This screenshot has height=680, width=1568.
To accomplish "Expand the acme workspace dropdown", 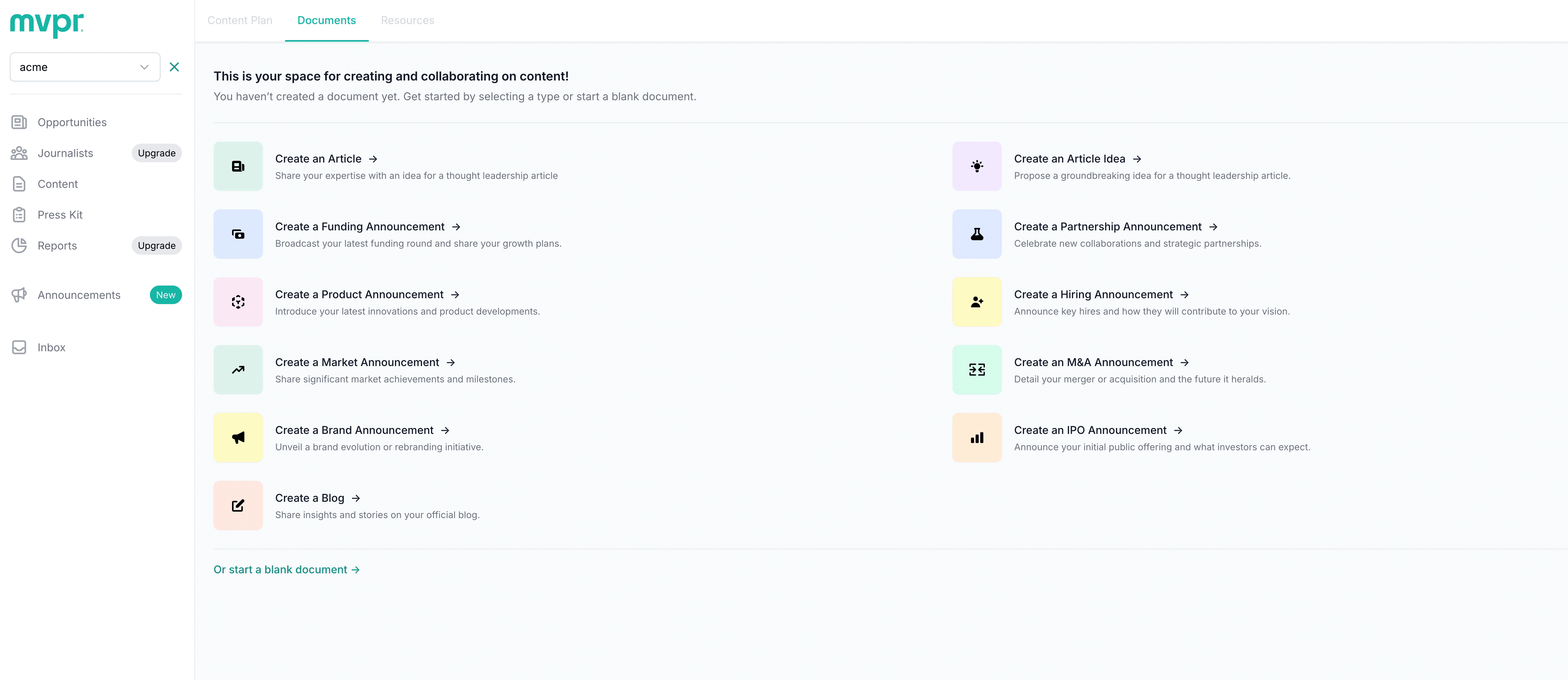I will (144, 67).
